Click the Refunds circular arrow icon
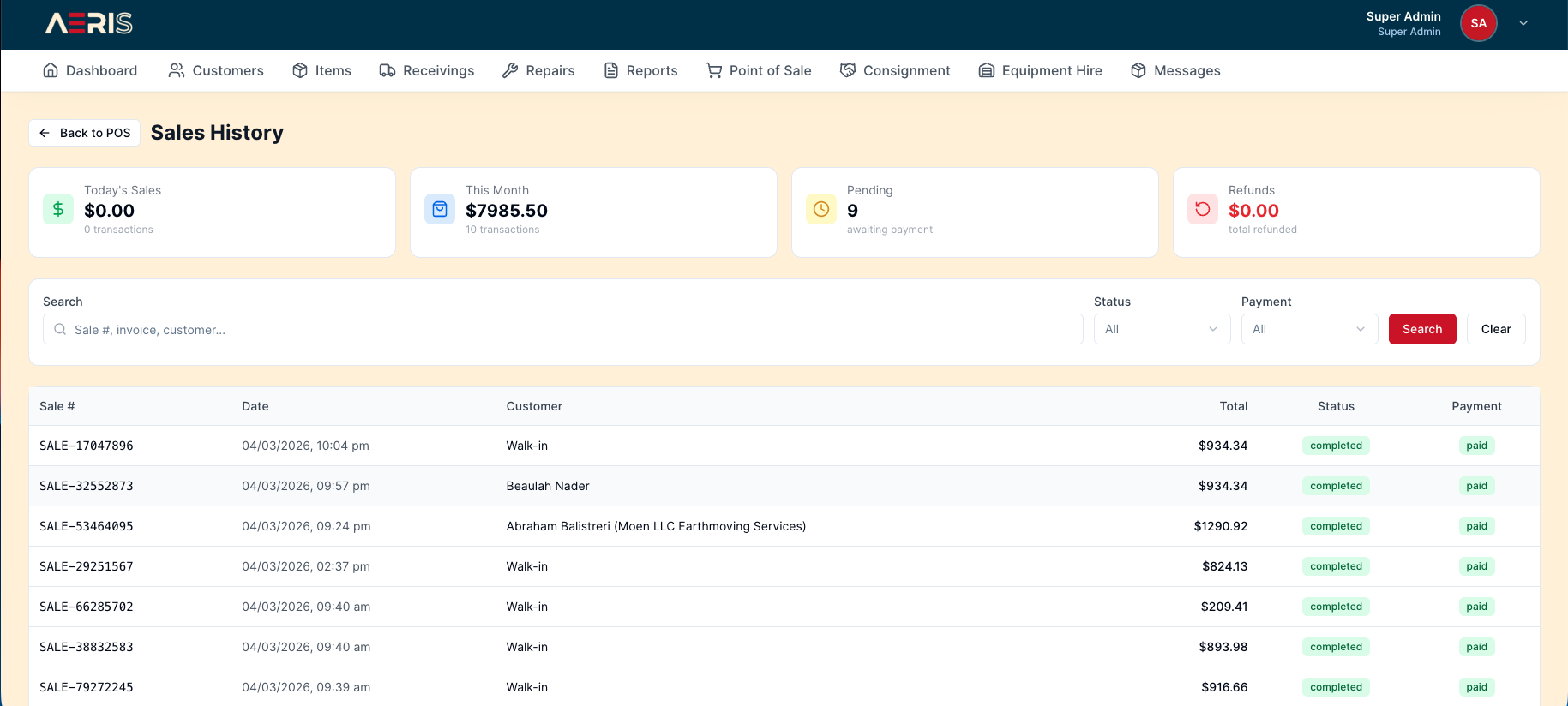Image resolution: width=1568 pixels, height=706 pixels. tap(1202, 209)
